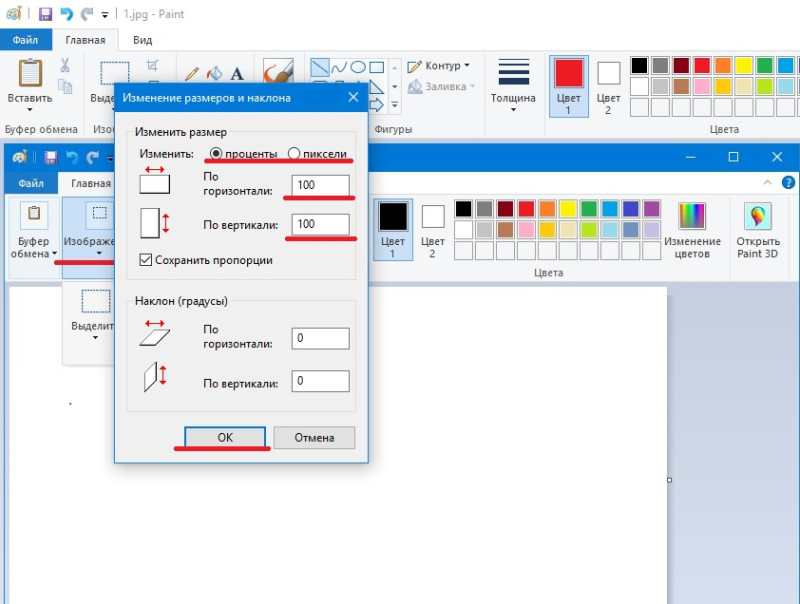800x604 pixels.
Task: Select the line shape in Shapes gallery
Action: click(319, 68)
